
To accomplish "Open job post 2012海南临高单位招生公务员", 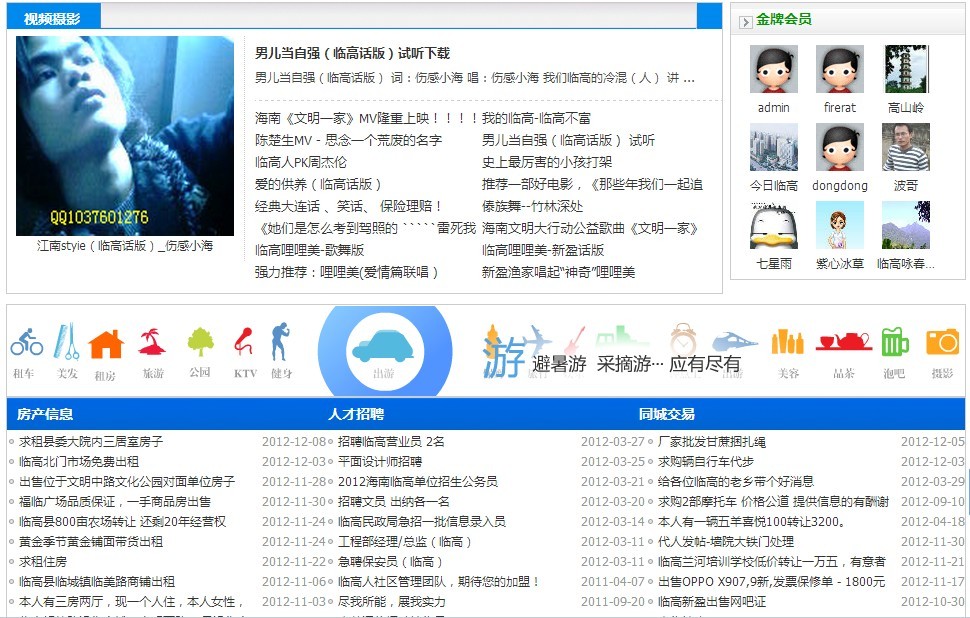I will point(418,482).
